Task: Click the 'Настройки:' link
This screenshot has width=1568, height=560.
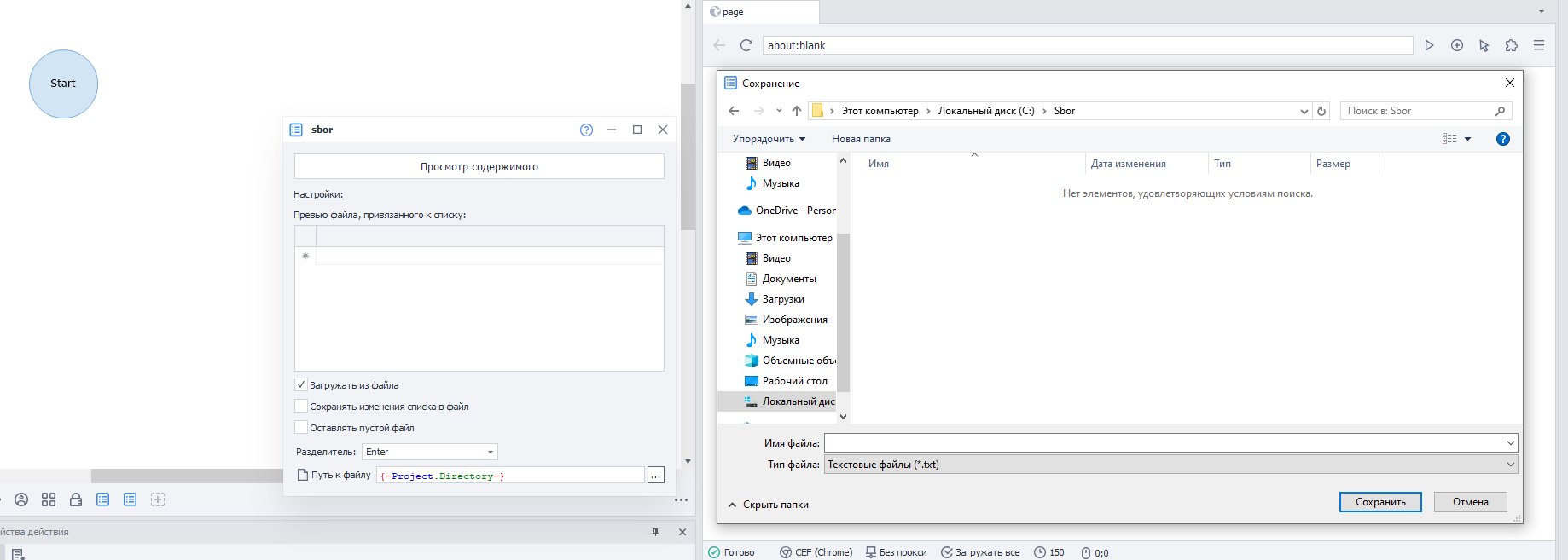Action: pyautogui.click(x=318, y=194)
